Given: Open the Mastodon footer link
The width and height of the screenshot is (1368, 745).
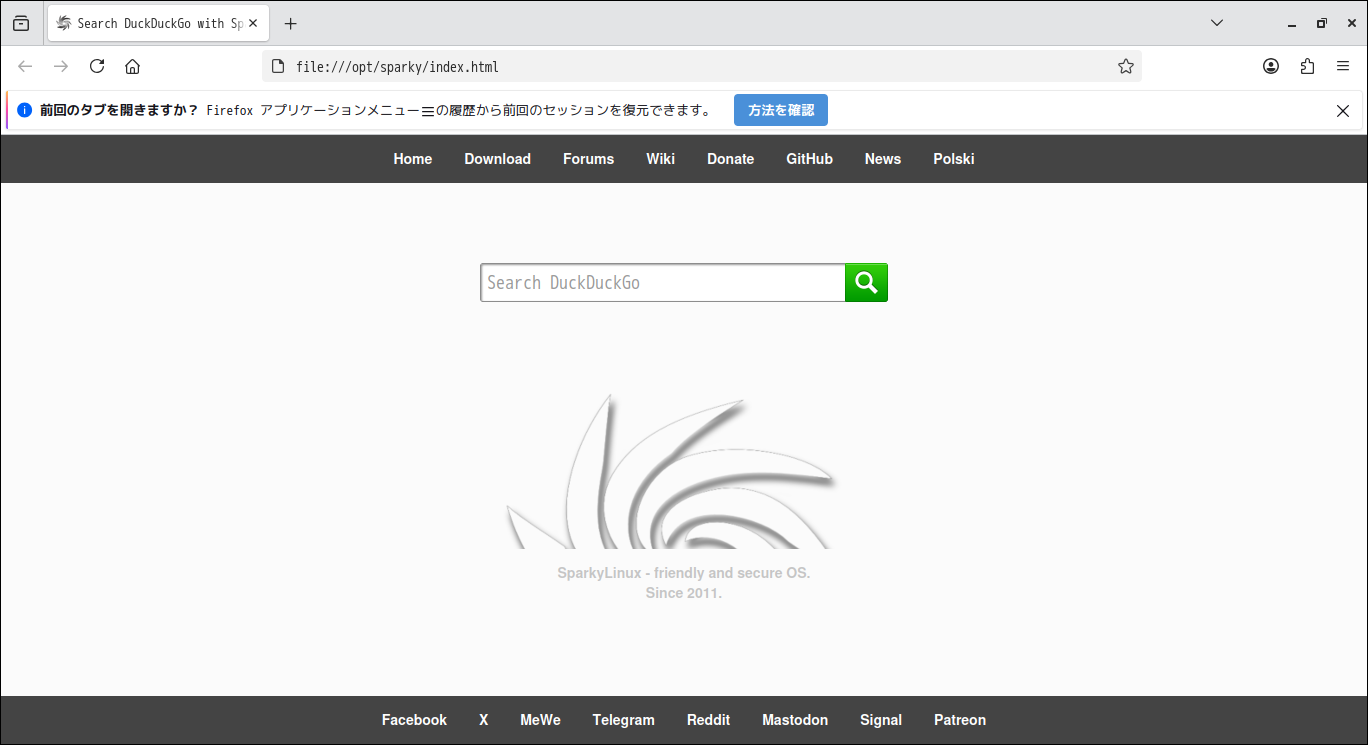Looking at the screenshot, I should point(795,720).
